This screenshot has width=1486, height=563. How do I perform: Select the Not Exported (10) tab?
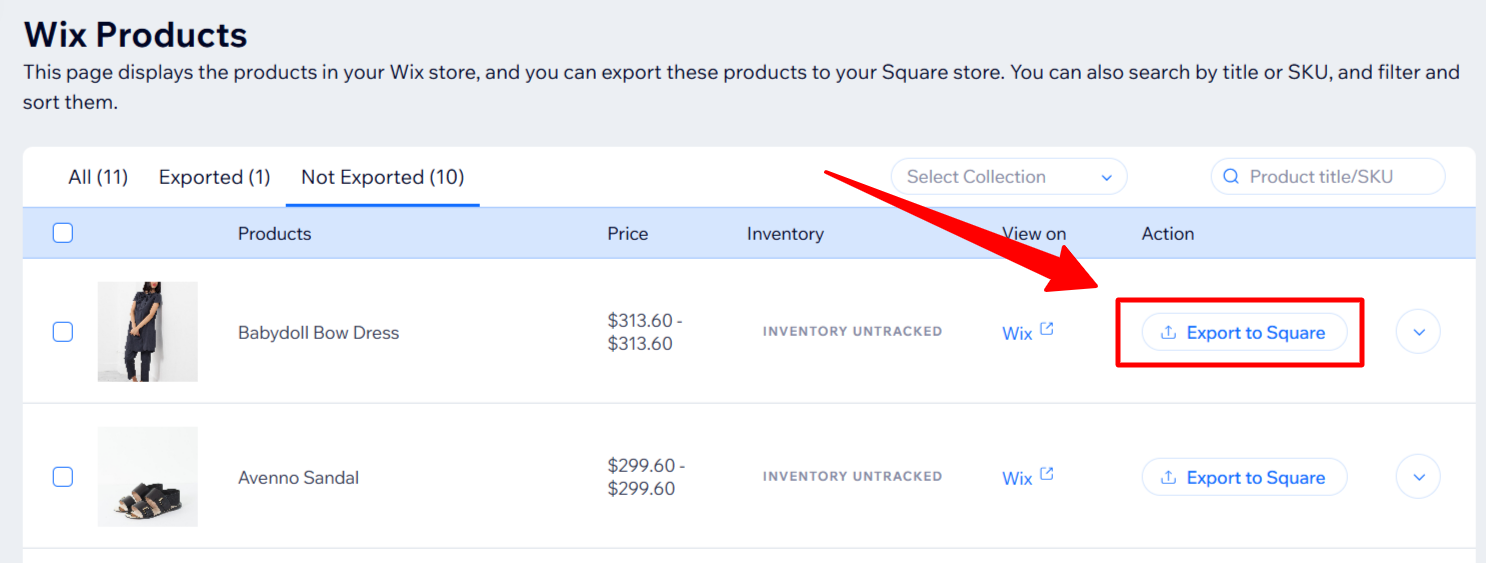click(383, 177)
